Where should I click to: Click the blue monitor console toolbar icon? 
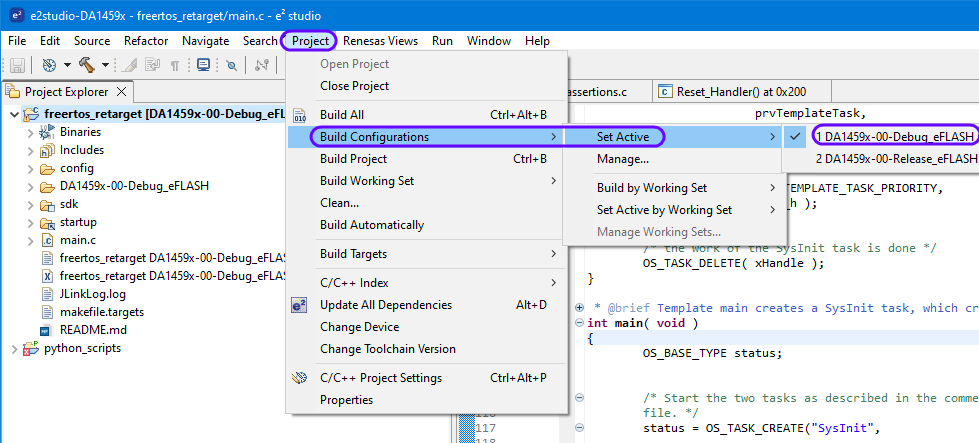click(x=203, y=65)
